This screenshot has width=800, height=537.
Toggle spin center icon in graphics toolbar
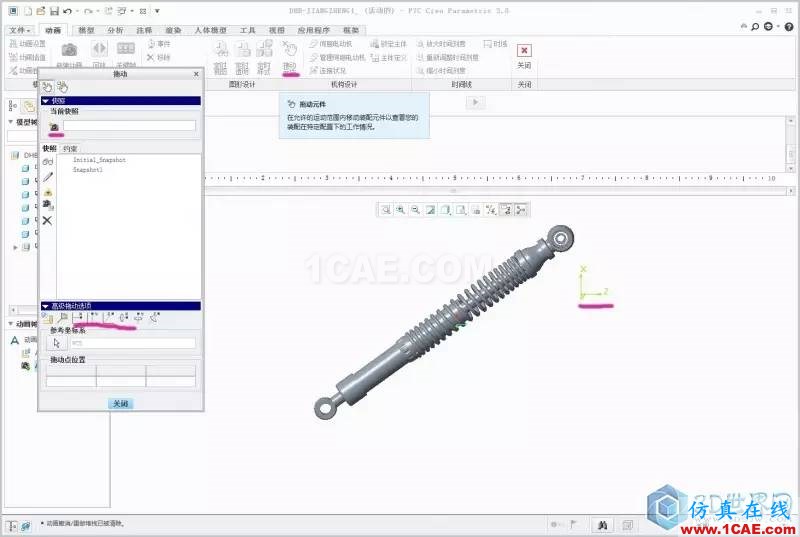click(521, 210)
